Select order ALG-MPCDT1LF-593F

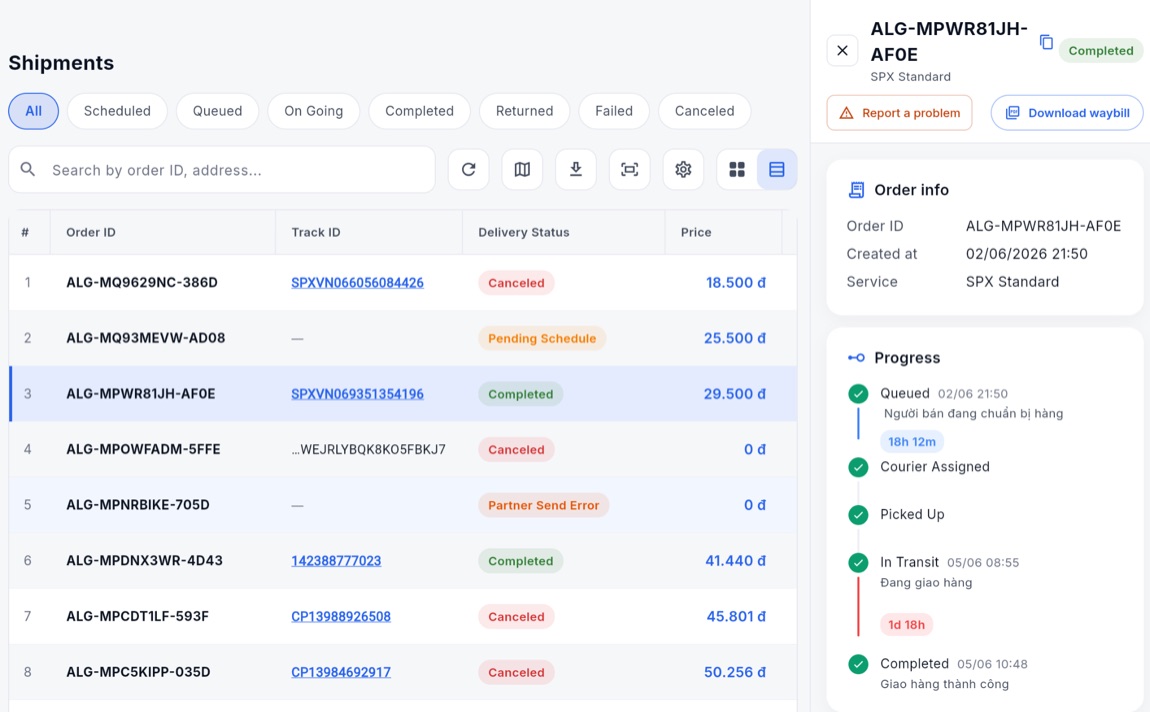point(137,617)
